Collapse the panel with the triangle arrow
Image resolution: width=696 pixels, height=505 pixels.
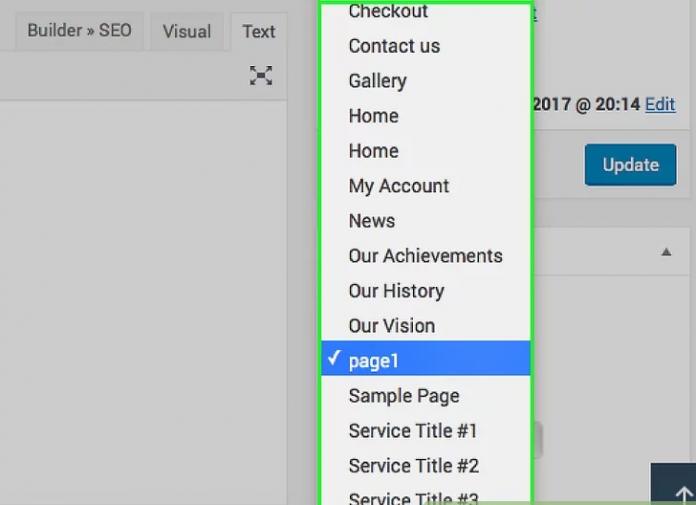[x=667, y=253]
